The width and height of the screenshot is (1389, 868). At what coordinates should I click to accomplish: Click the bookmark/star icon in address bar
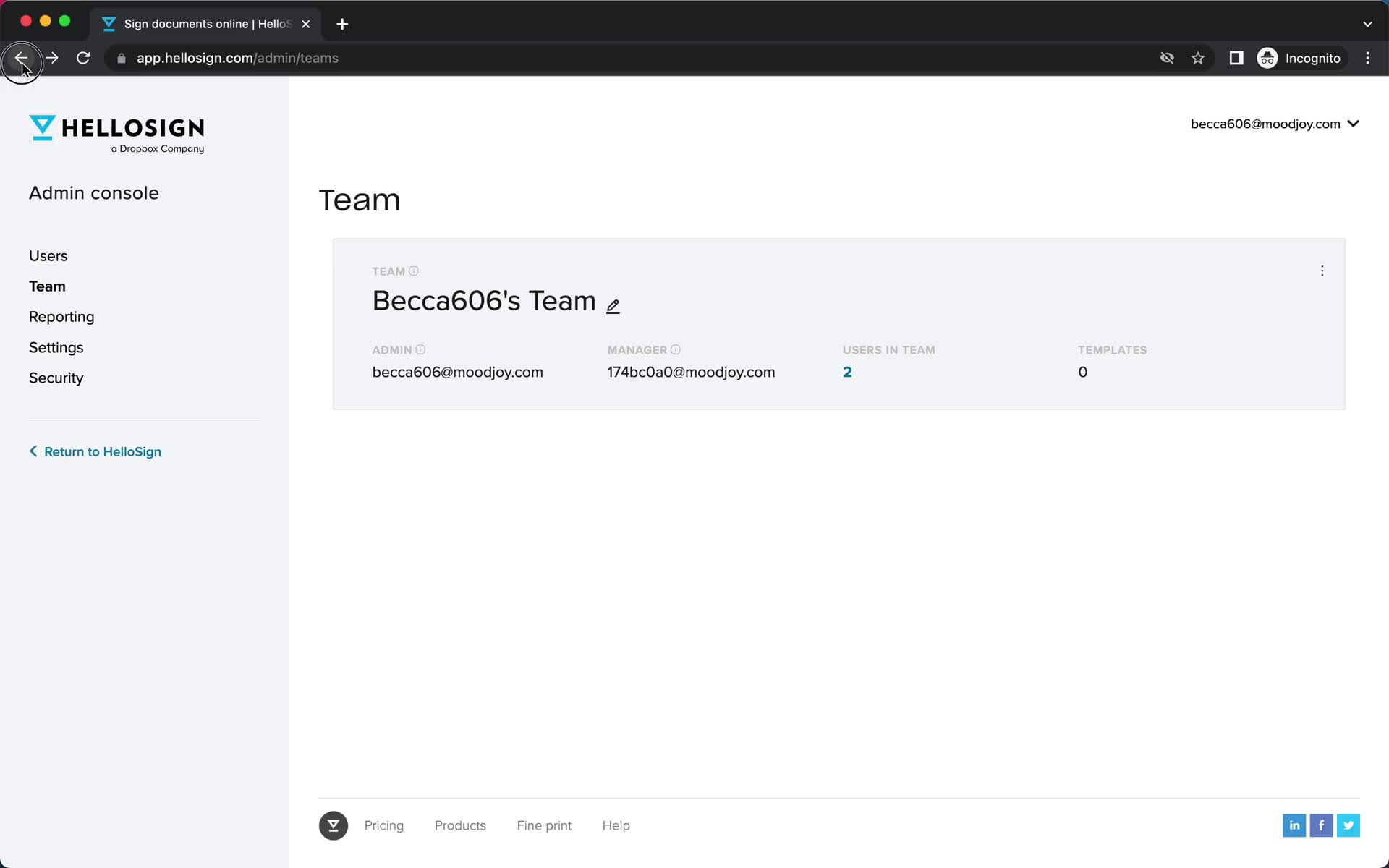click(x=1198, y=58)
